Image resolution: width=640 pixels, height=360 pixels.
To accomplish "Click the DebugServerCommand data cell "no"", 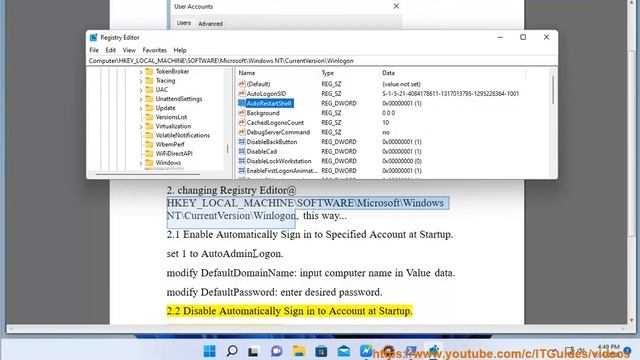I will point(386,132).
